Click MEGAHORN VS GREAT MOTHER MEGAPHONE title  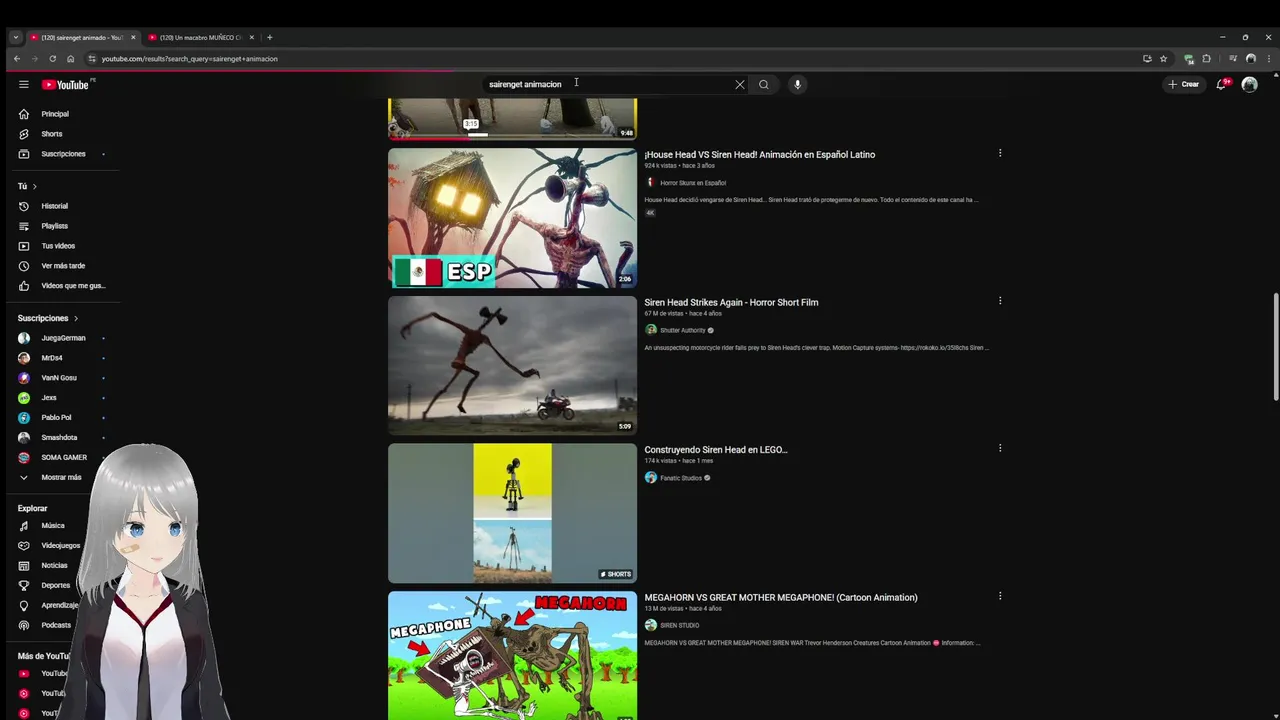point(781,597)
